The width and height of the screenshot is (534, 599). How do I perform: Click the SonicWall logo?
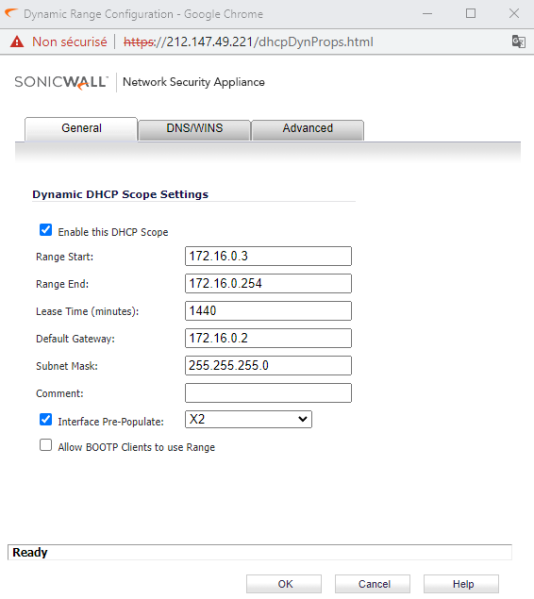(61, 82)
